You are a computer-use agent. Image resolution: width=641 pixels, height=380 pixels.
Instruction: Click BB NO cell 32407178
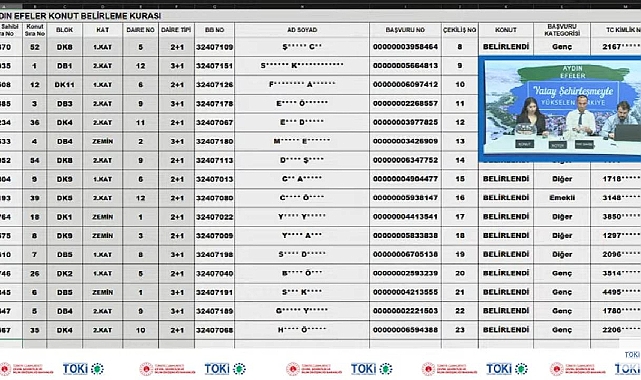click(x=215, y=104)
